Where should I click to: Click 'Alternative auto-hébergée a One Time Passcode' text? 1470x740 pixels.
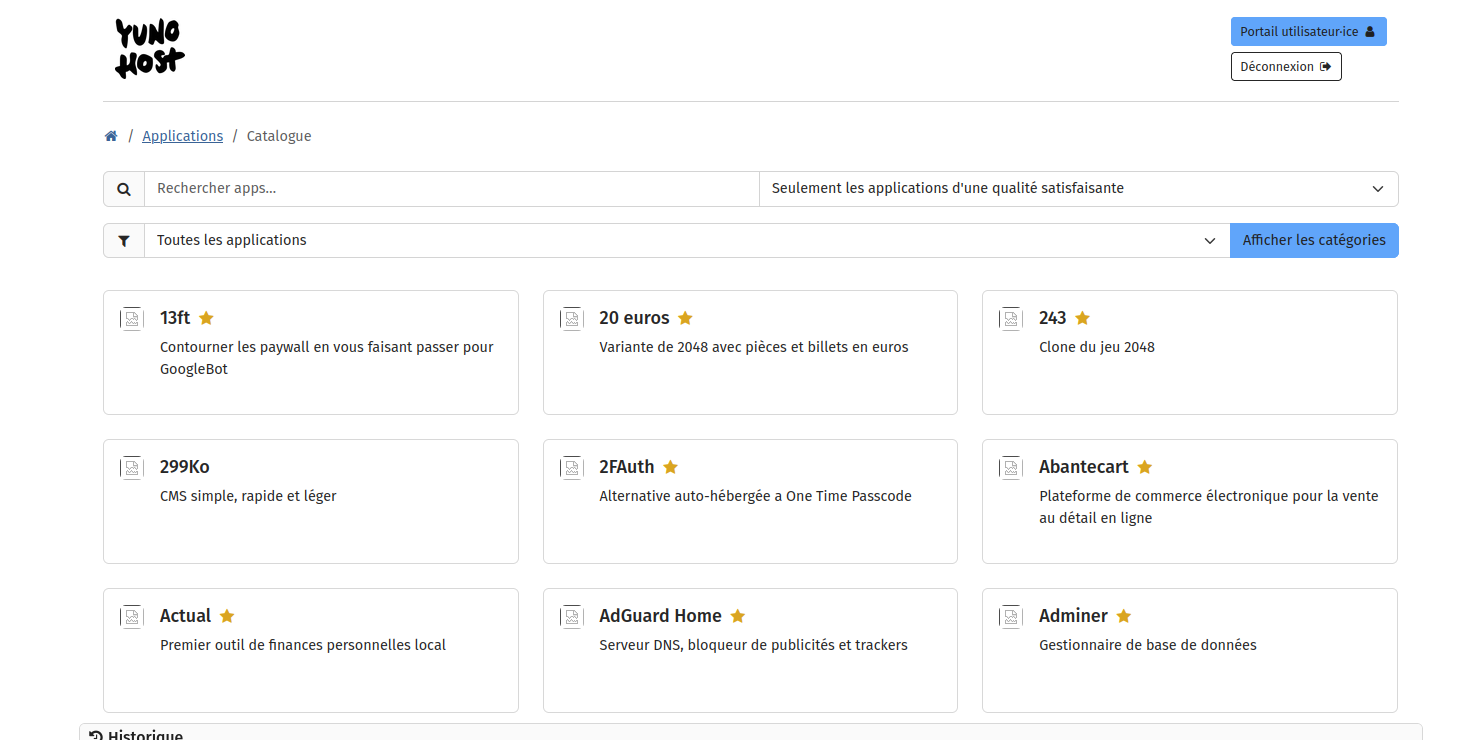(x=756, y=496)
